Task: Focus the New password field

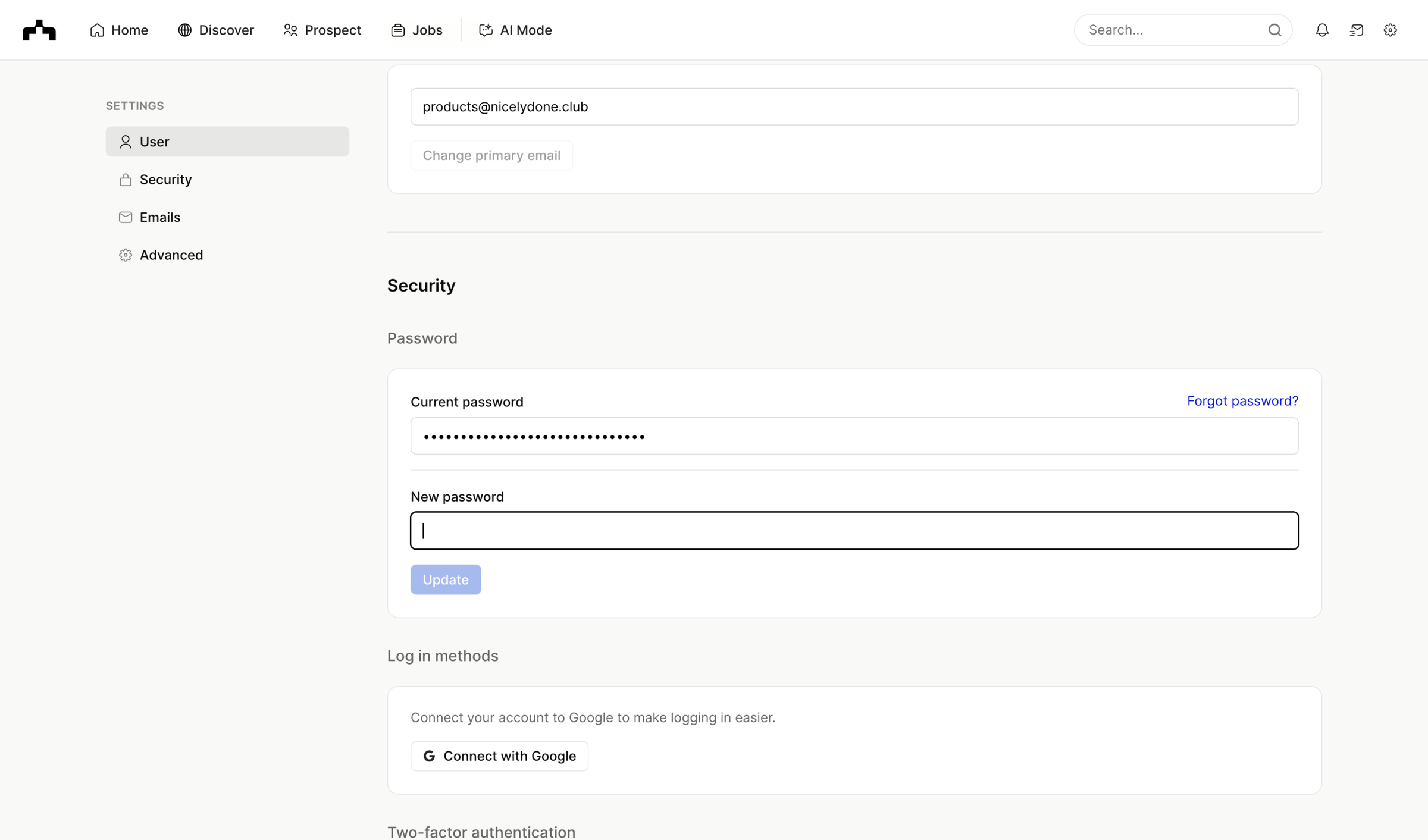Action: [854, 531]
